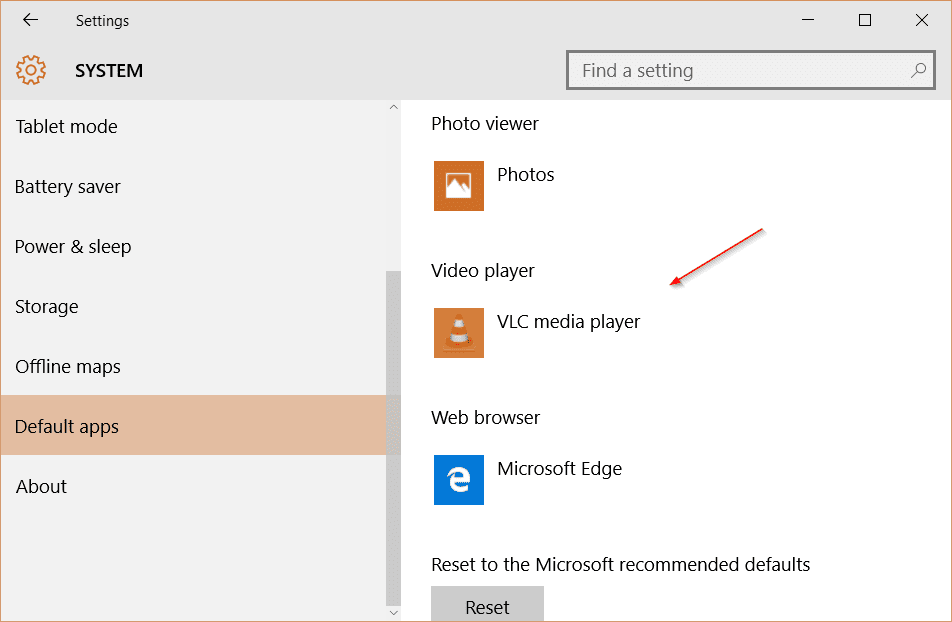Click the VLC media player cone icon
952x622 pixels.
click(459, 333)
